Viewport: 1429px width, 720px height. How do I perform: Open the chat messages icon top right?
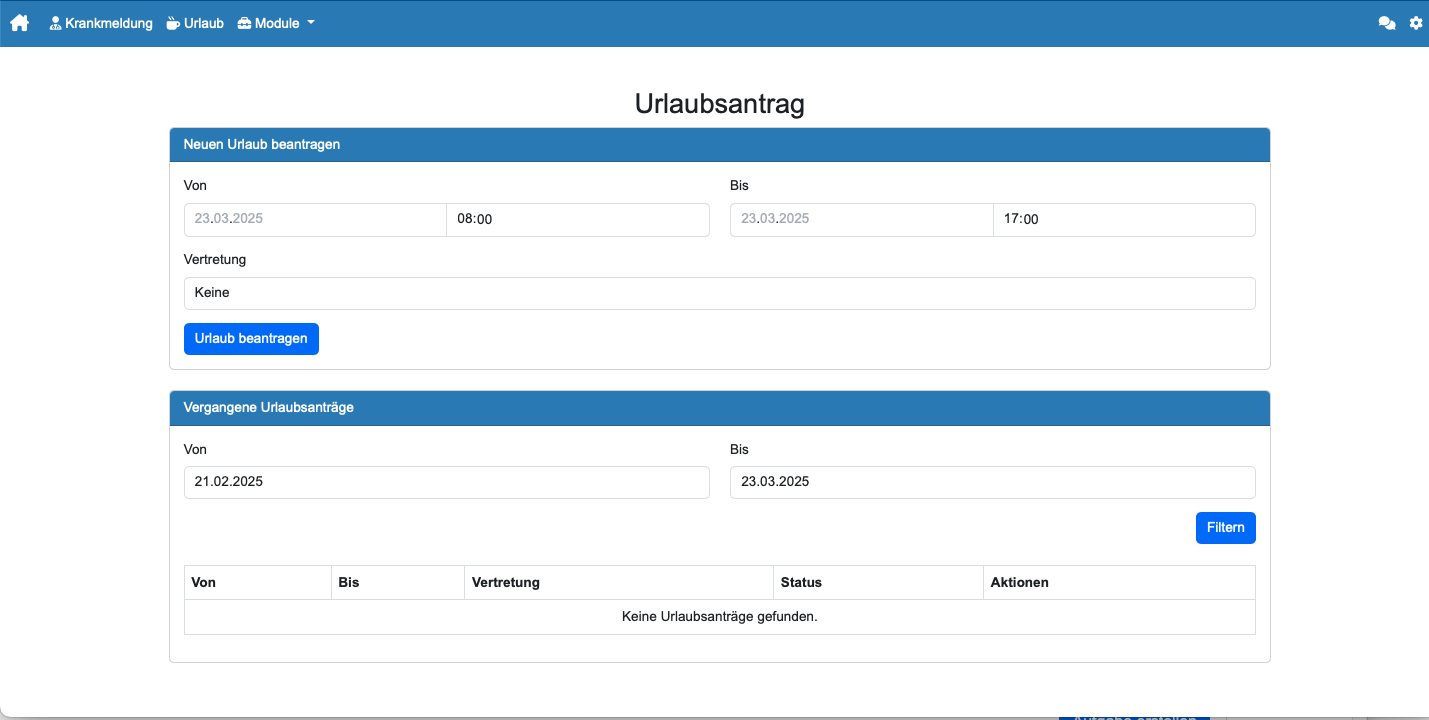coord(1387,22)
